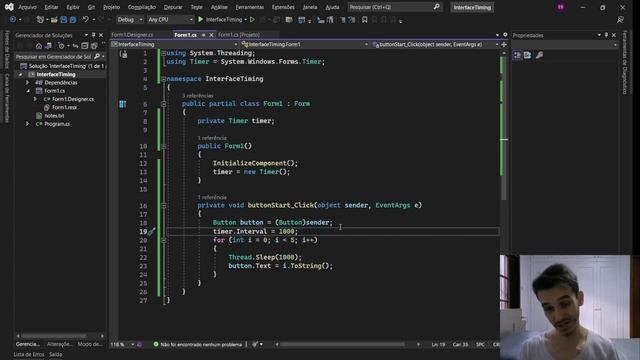Switch to the Form1.Designer.cs tab
The width and height of the screenshot is (640, 360).
pyautogui.click(x=132, y=35)
